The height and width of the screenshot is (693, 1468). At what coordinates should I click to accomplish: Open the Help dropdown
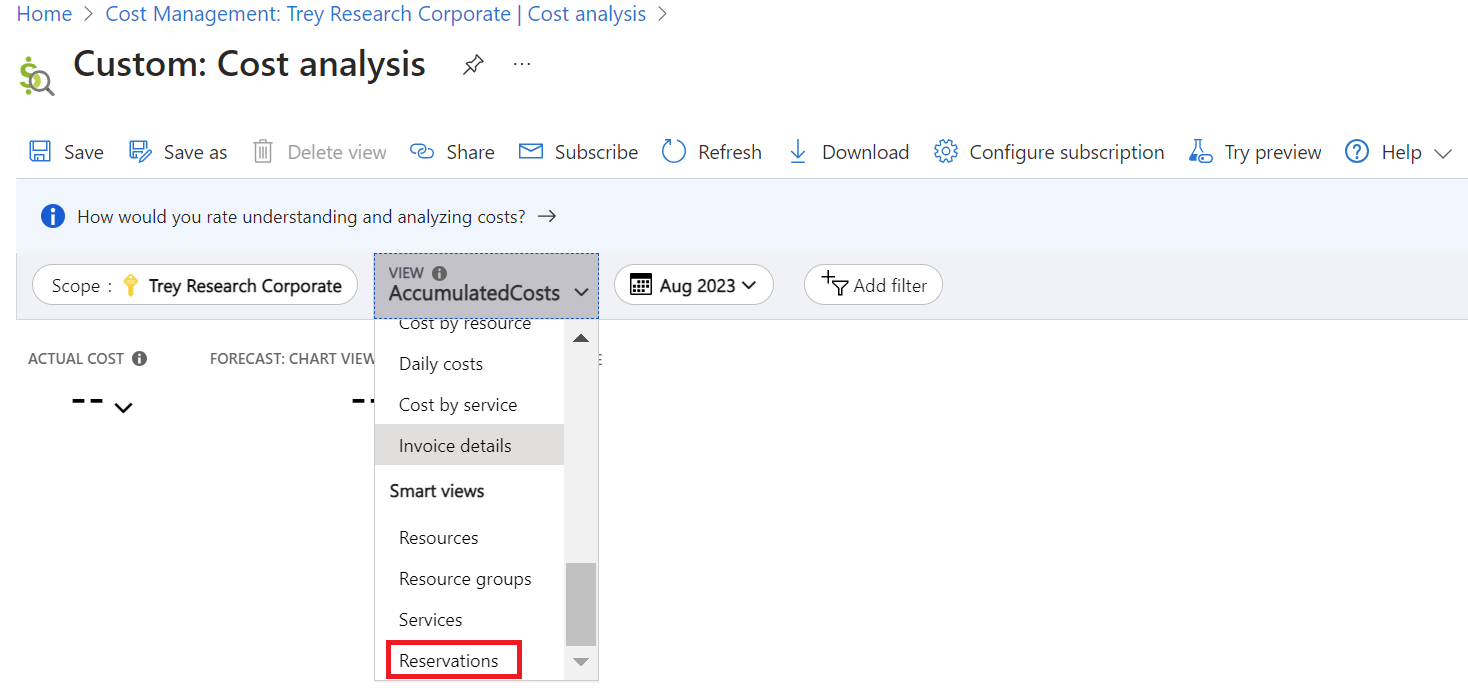pos(1443,152)
